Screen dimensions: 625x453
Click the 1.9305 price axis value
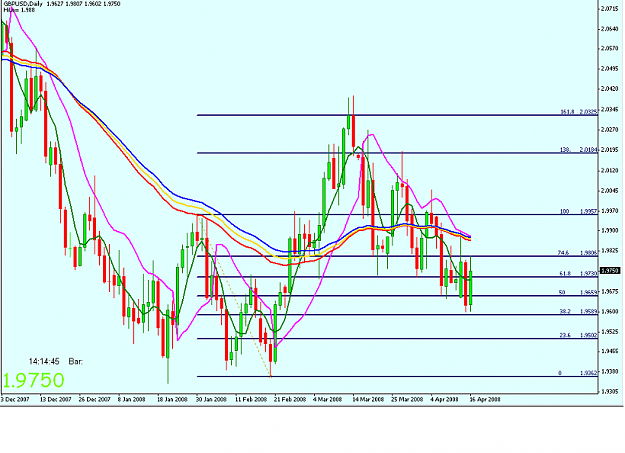609,392
